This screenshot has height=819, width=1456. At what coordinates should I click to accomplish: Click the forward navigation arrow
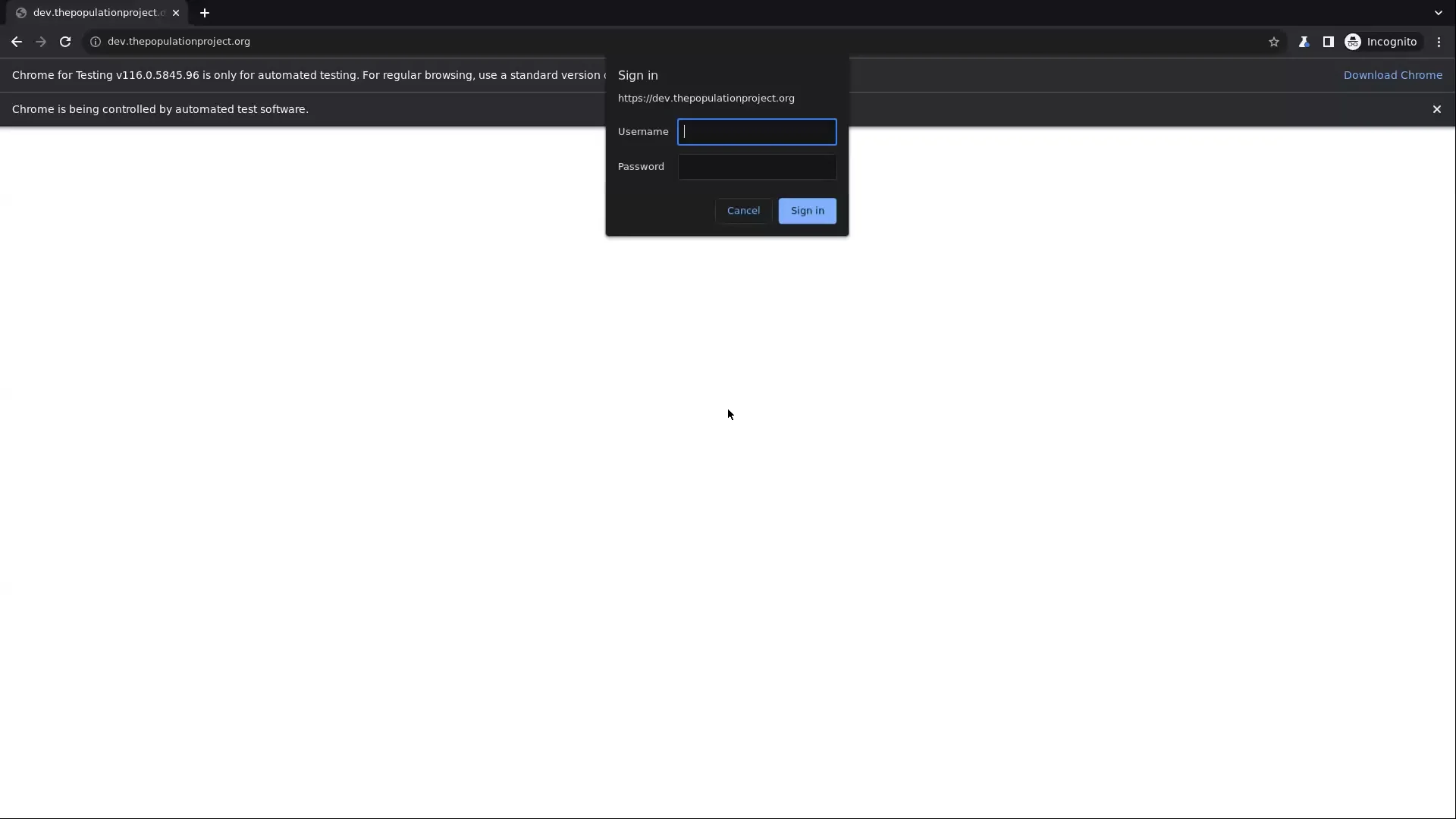40,42
